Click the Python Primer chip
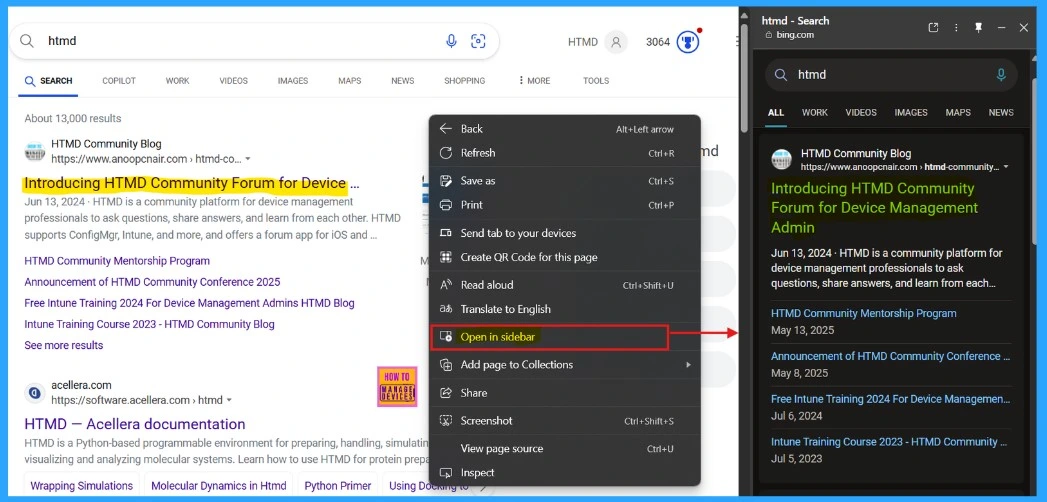The width and height of the screenshot is (1047, 502). [x=338, y=486]
